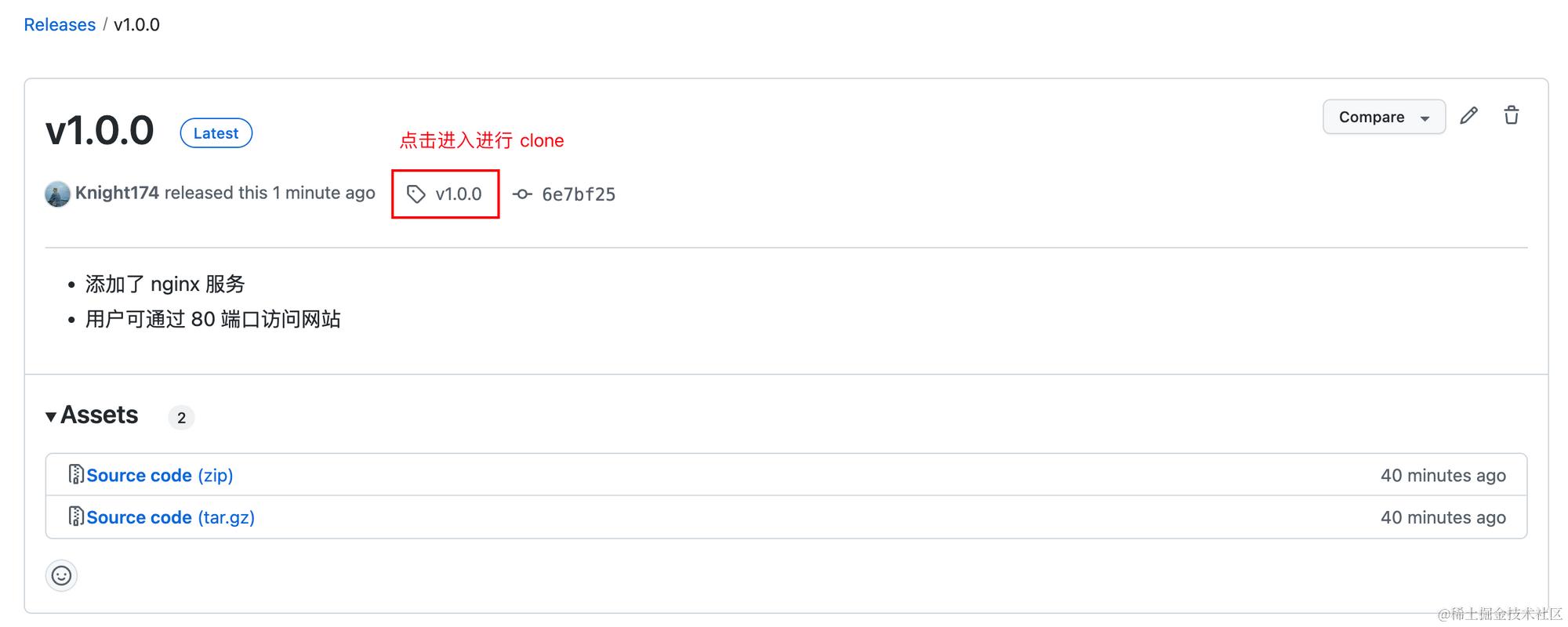Collapse the Assets section triangle
The width and height of the screenshot is (1568, 627).
click(x=51, y=416)
